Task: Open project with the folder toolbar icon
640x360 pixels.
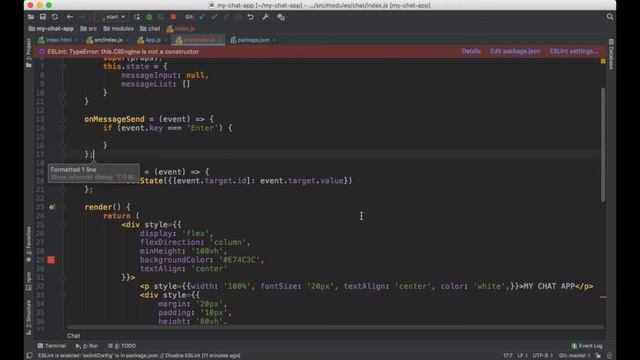Action: (31, 17)
